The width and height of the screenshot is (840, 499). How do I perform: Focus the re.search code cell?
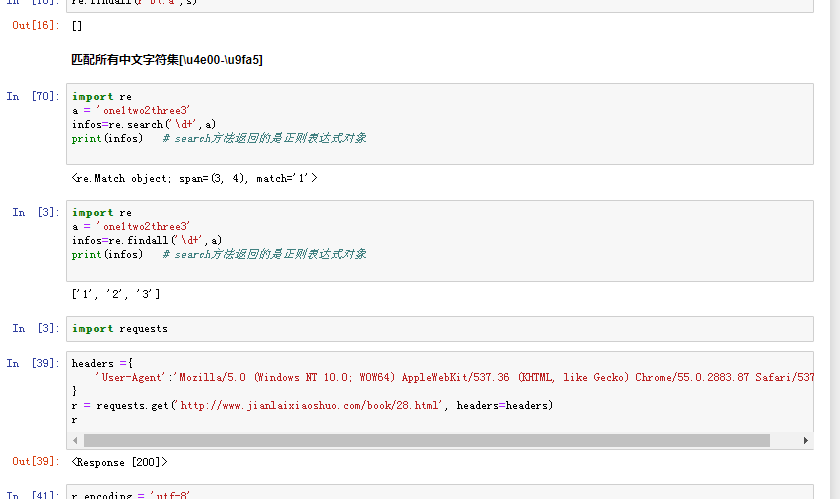(x=440, y=123)
